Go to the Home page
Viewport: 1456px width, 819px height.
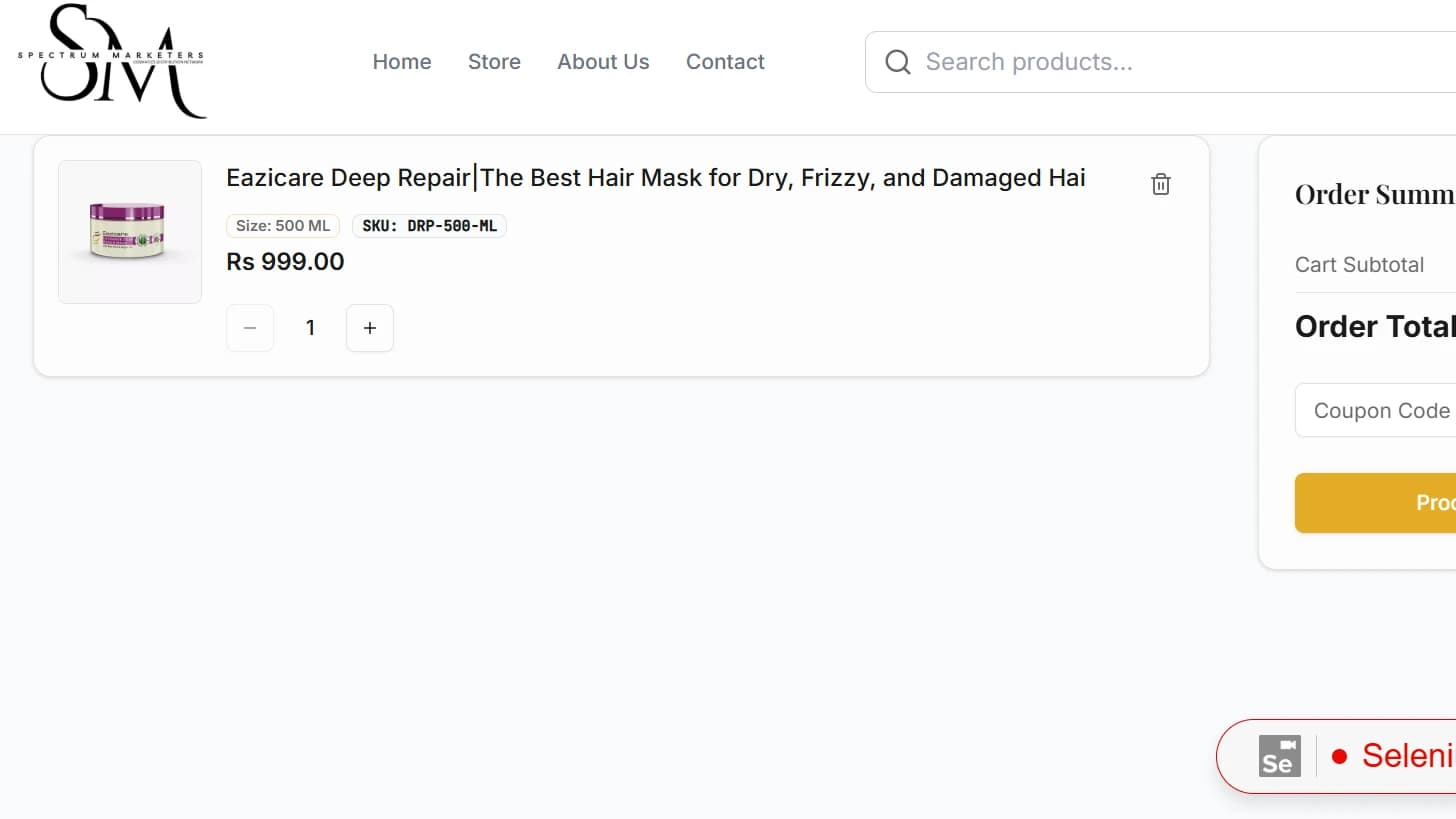point(401,62)
